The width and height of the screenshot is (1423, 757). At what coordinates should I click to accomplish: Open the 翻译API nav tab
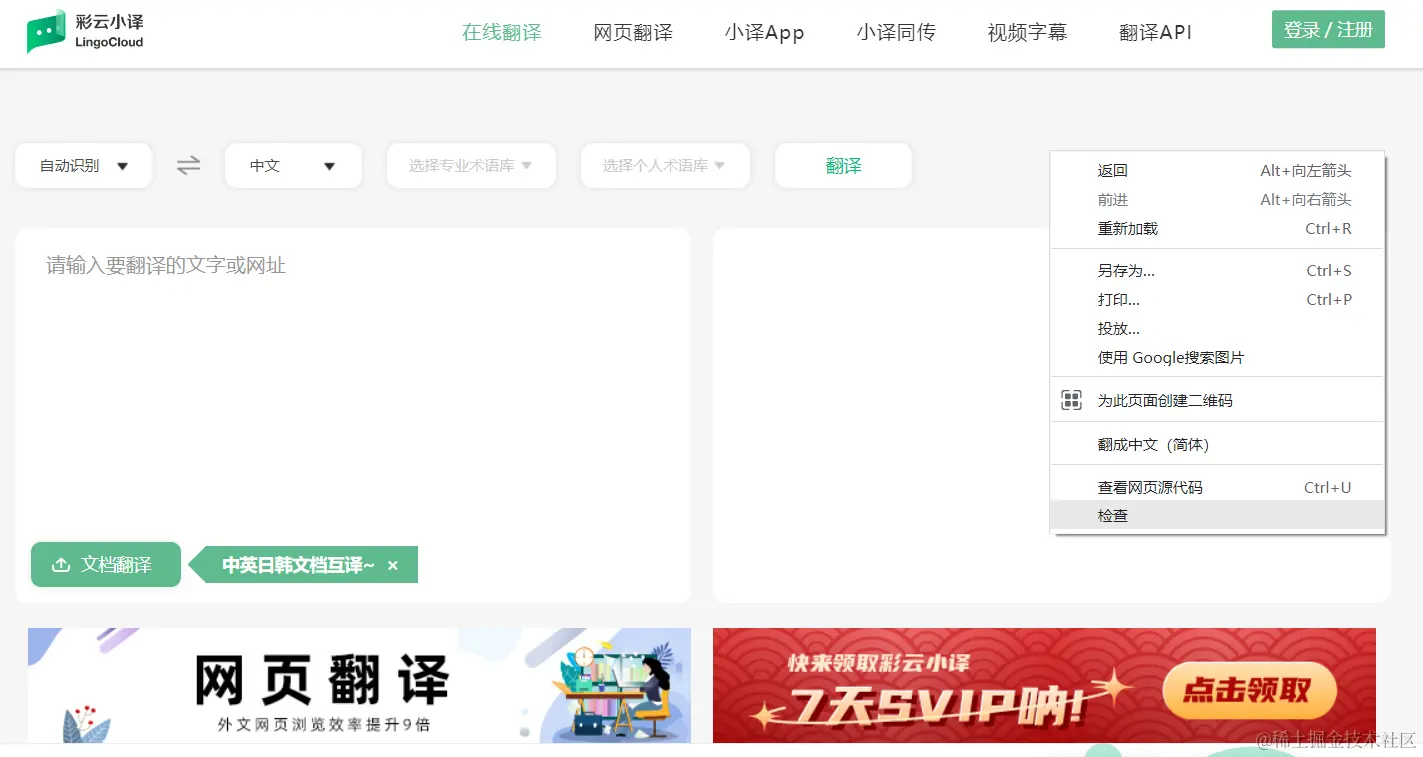1155,33
